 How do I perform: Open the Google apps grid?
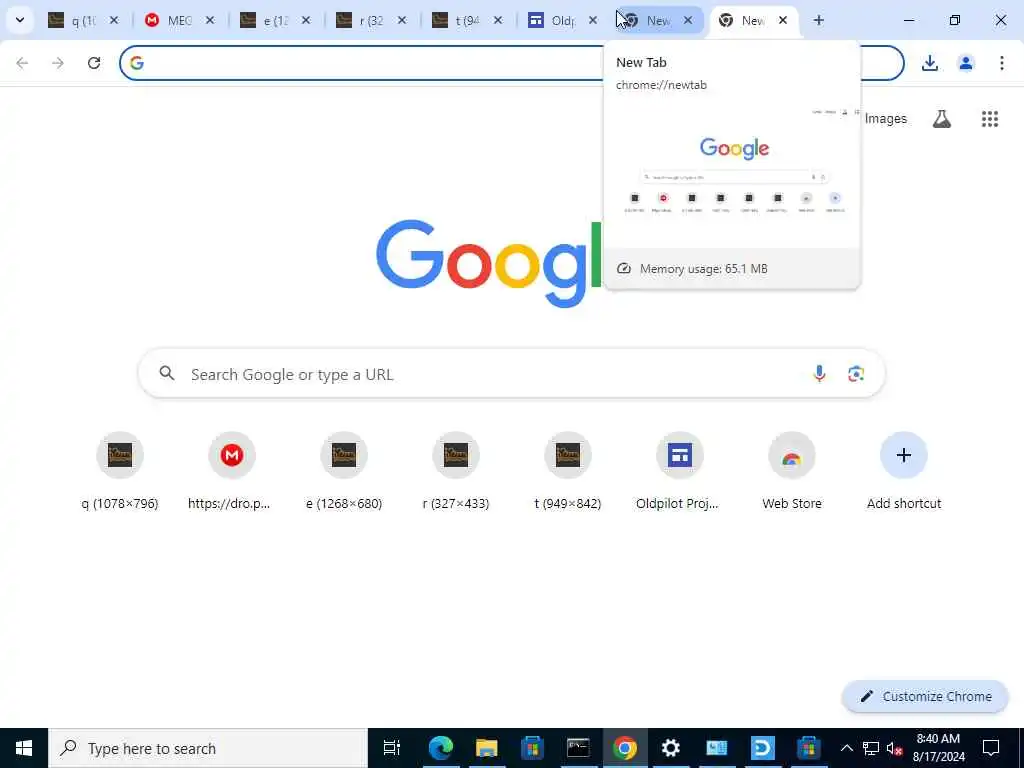[989, 119]
